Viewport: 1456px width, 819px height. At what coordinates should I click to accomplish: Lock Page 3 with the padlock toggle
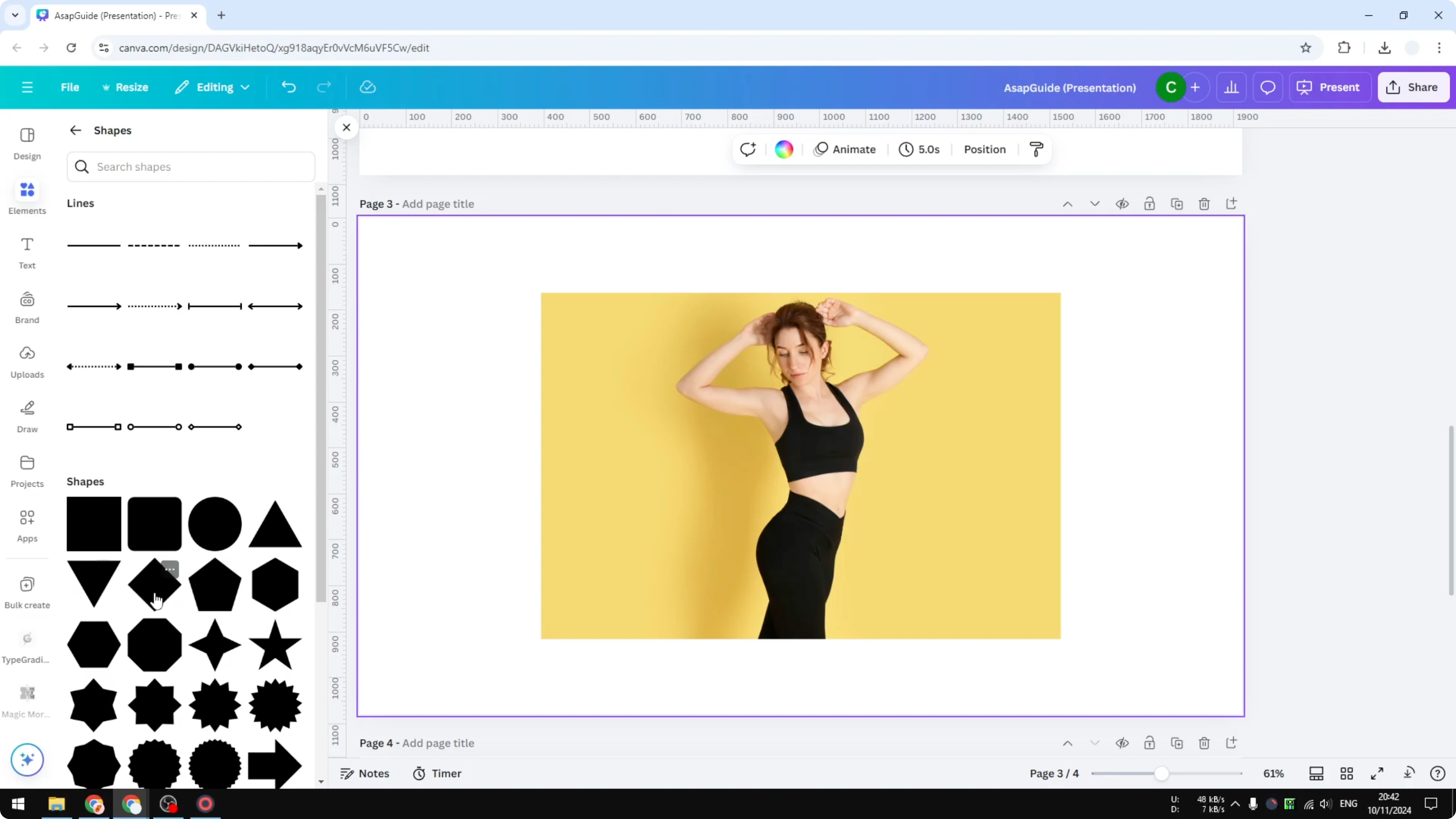pyautogui.click(x=1150, y=204)
